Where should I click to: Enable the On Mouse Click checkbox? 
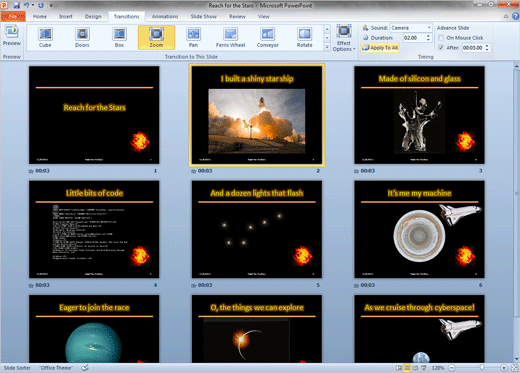coord(441,38)
